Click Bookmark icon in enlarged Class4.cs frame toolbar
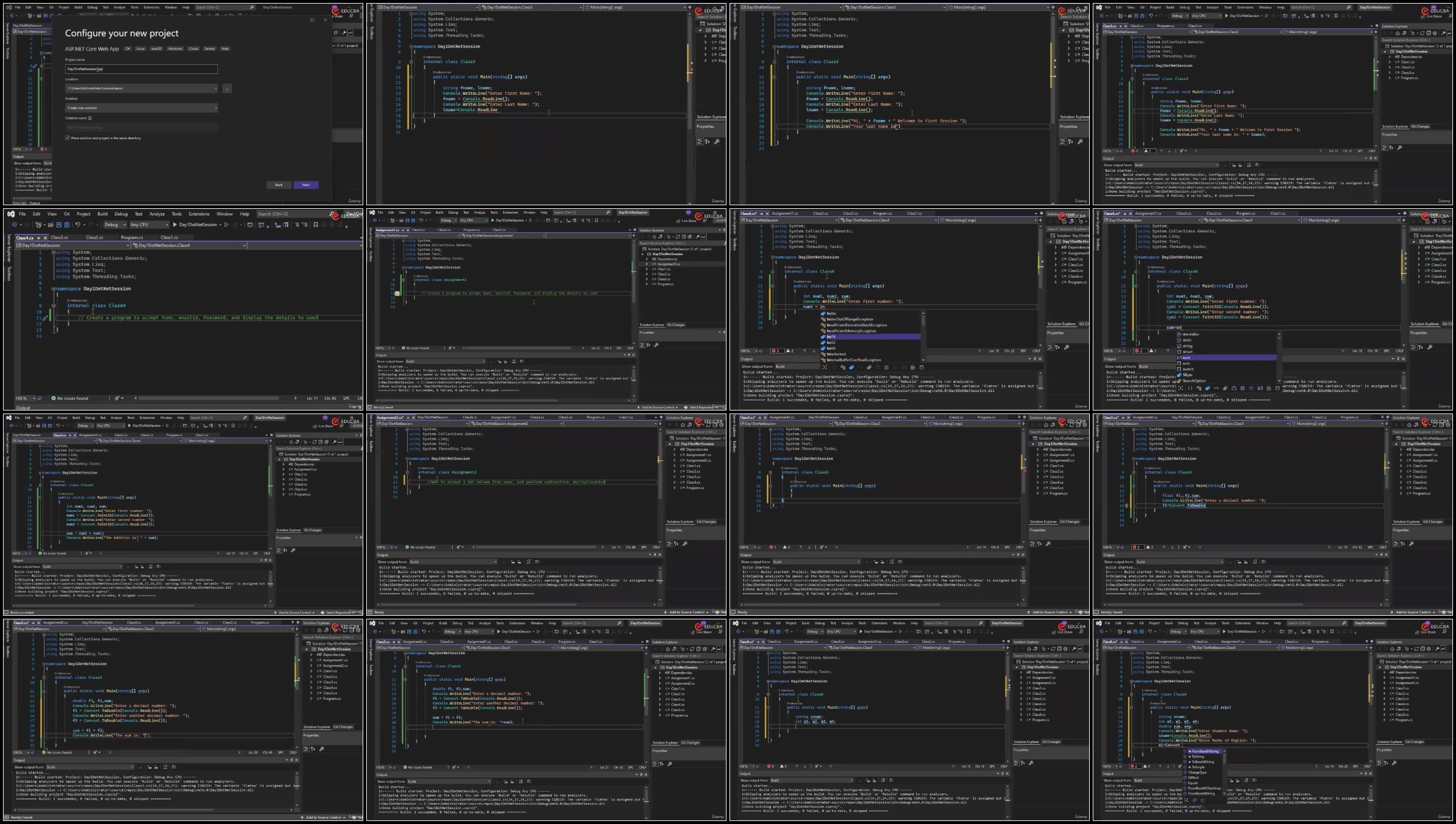Screen dimensions: 1456x824 pyautogui.click(x=316, y=224)
